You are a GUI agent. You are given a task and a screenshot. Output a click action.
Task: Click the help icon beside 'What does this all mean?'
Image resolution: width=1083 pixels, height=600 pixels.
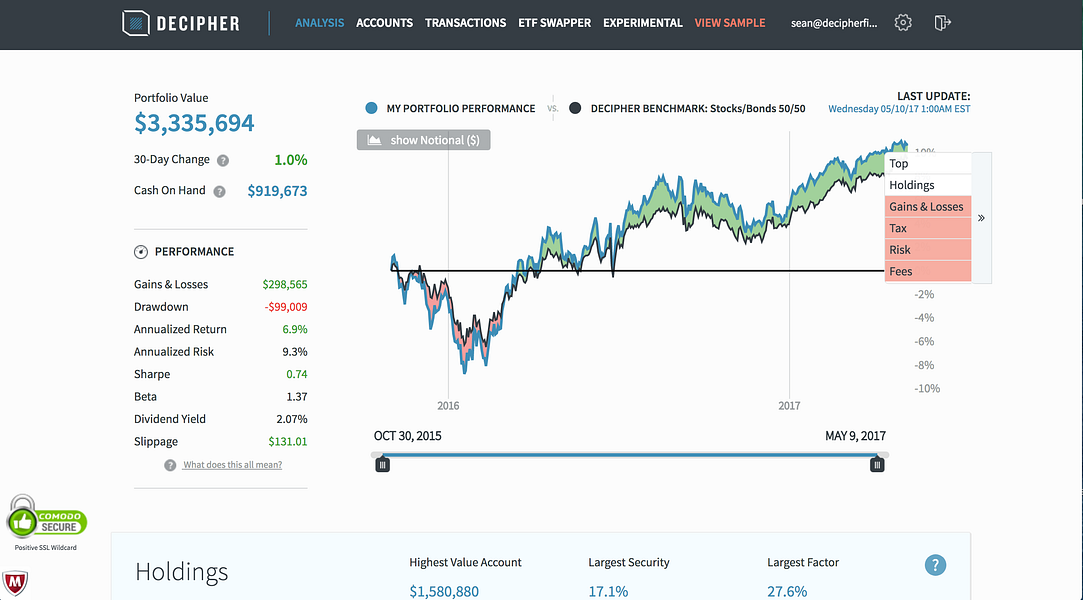click(x=170, y=465)
